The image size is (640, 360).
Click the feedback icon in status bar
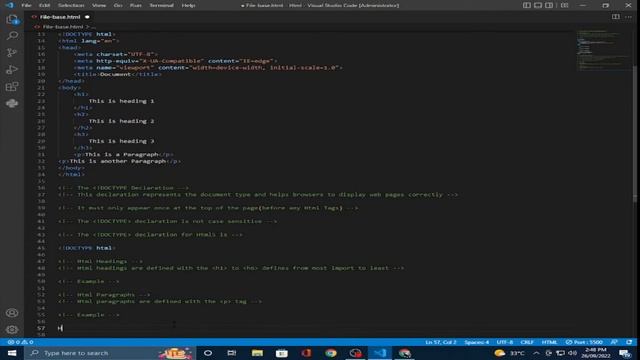pyautogui.click(x=614, y=342)
